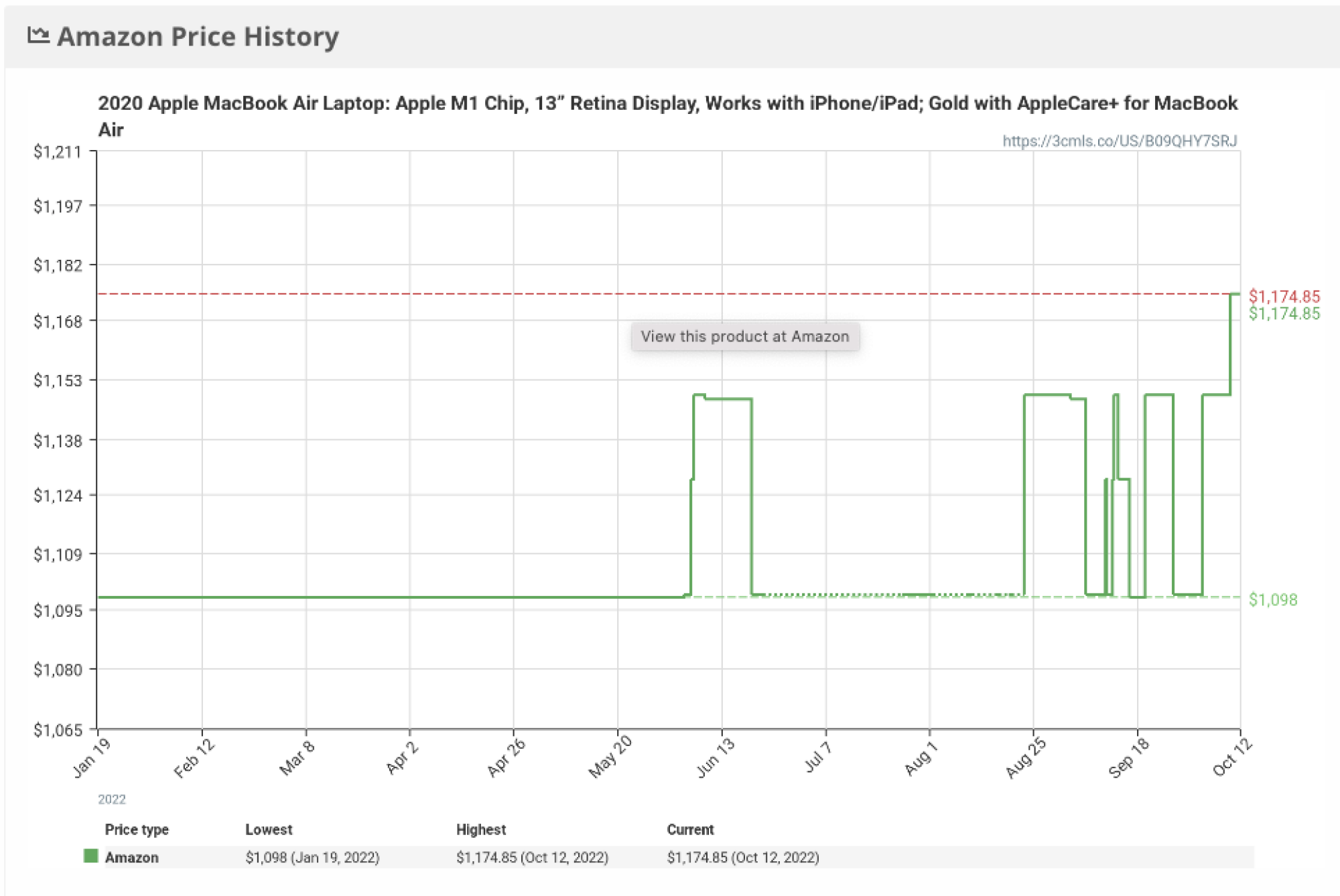
Task: Select the 2020 Apple MacBook Air chart title
Action: (x=667, y=116)
